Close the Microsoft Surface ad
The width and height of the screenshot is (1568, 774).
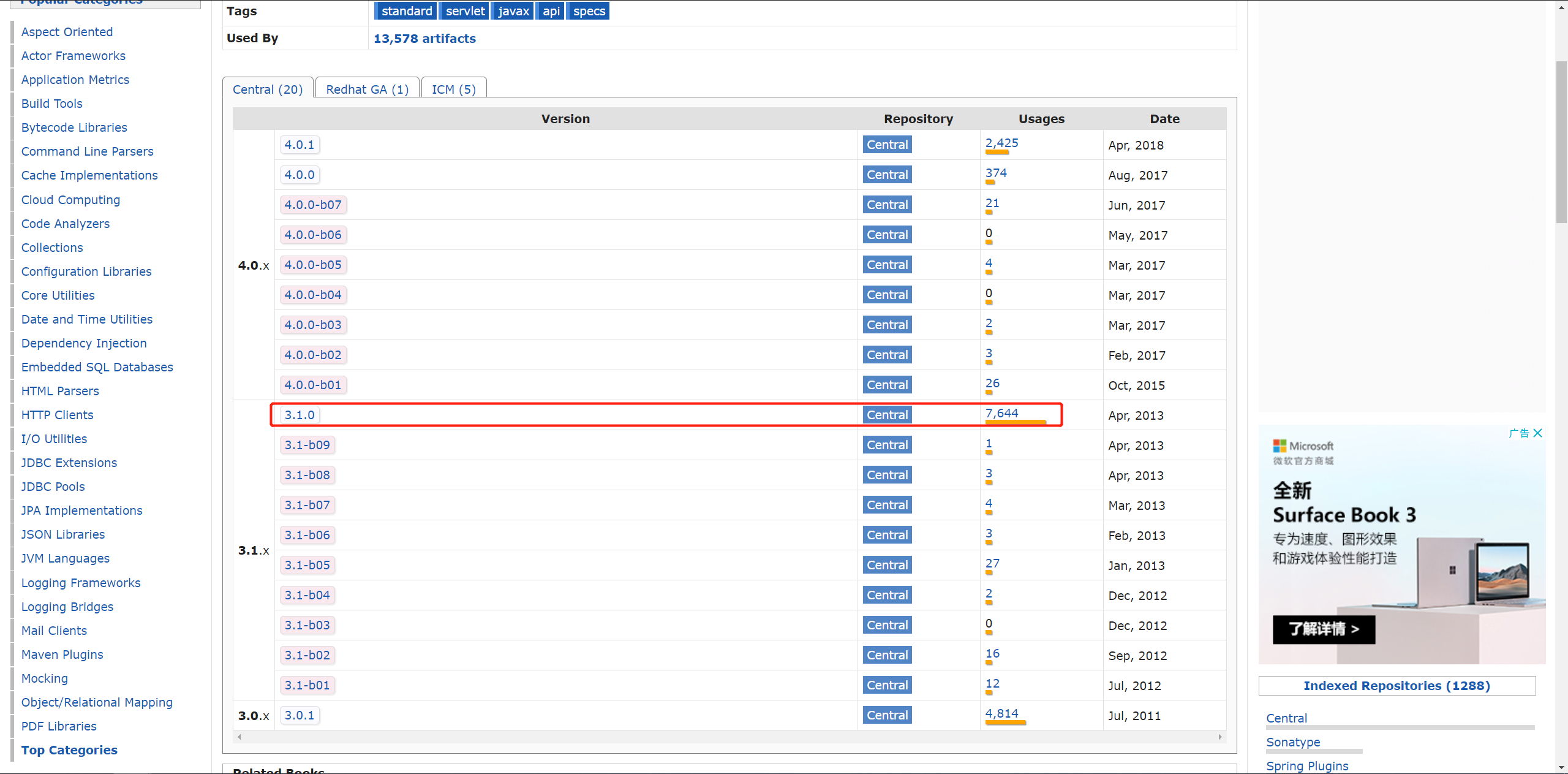[x=1538, y=433]
